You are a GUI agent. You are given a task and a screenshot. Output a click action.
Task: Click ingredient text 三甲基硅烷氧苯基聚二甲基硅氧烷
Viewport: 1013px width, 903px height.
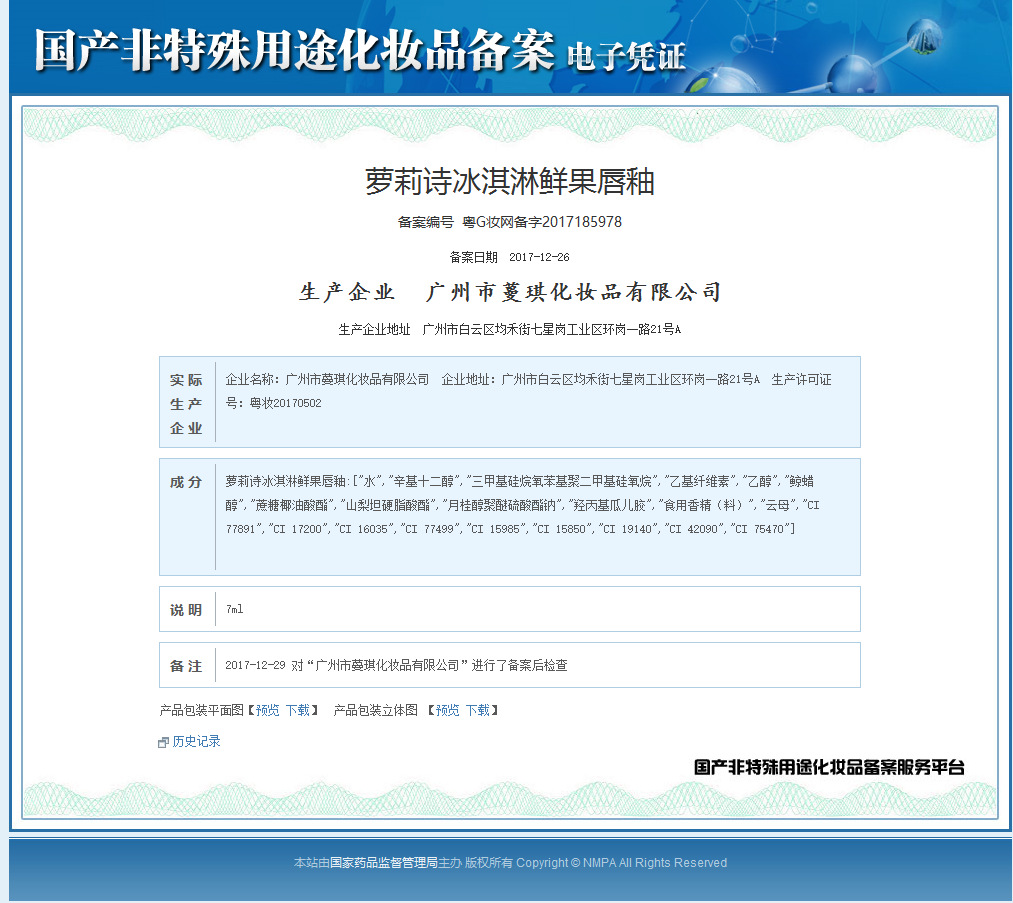pyautogui.click(x=561, y=481)
